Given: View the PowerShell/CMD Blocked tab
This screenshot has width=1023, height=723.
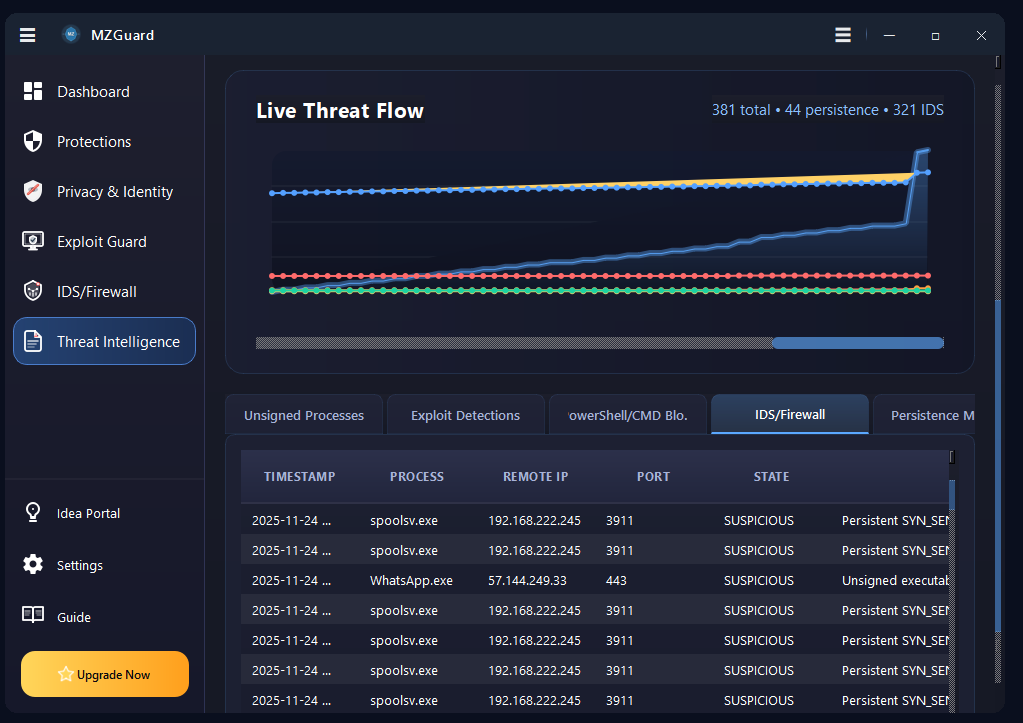Looking at the screenshot, I should click(x=628, y=414).
